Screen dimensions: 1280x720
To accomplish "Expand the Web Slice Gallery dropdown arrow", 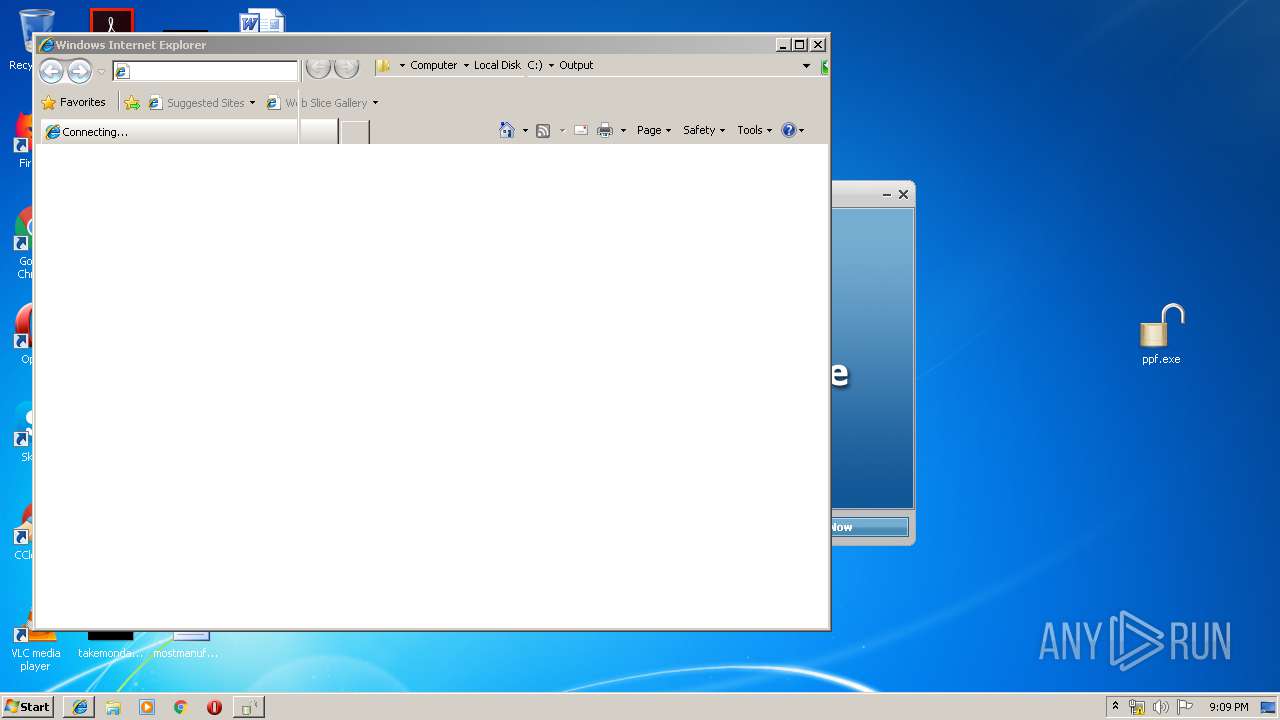I will click(375, 103).
